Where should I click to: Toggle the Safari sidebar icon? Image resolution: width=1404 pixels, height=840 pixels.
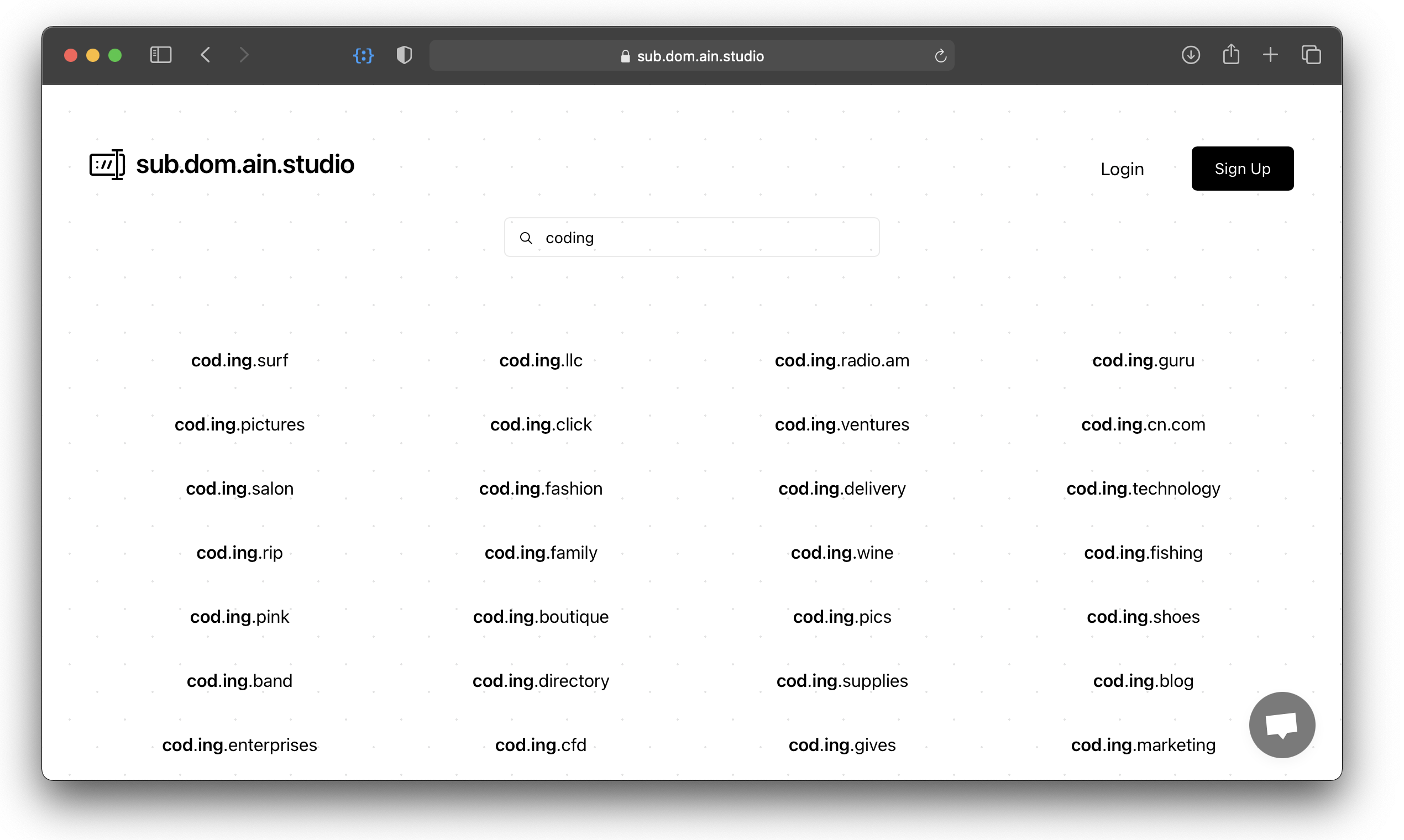(161, 55)
